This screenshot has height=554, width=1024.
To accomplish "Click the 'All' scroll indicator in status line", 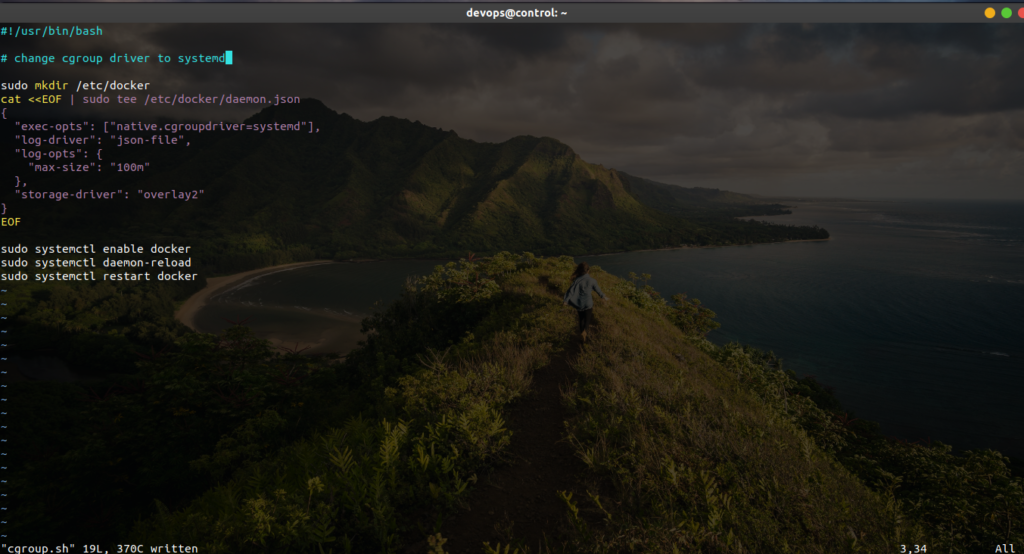I will (x=1004, y=548).
